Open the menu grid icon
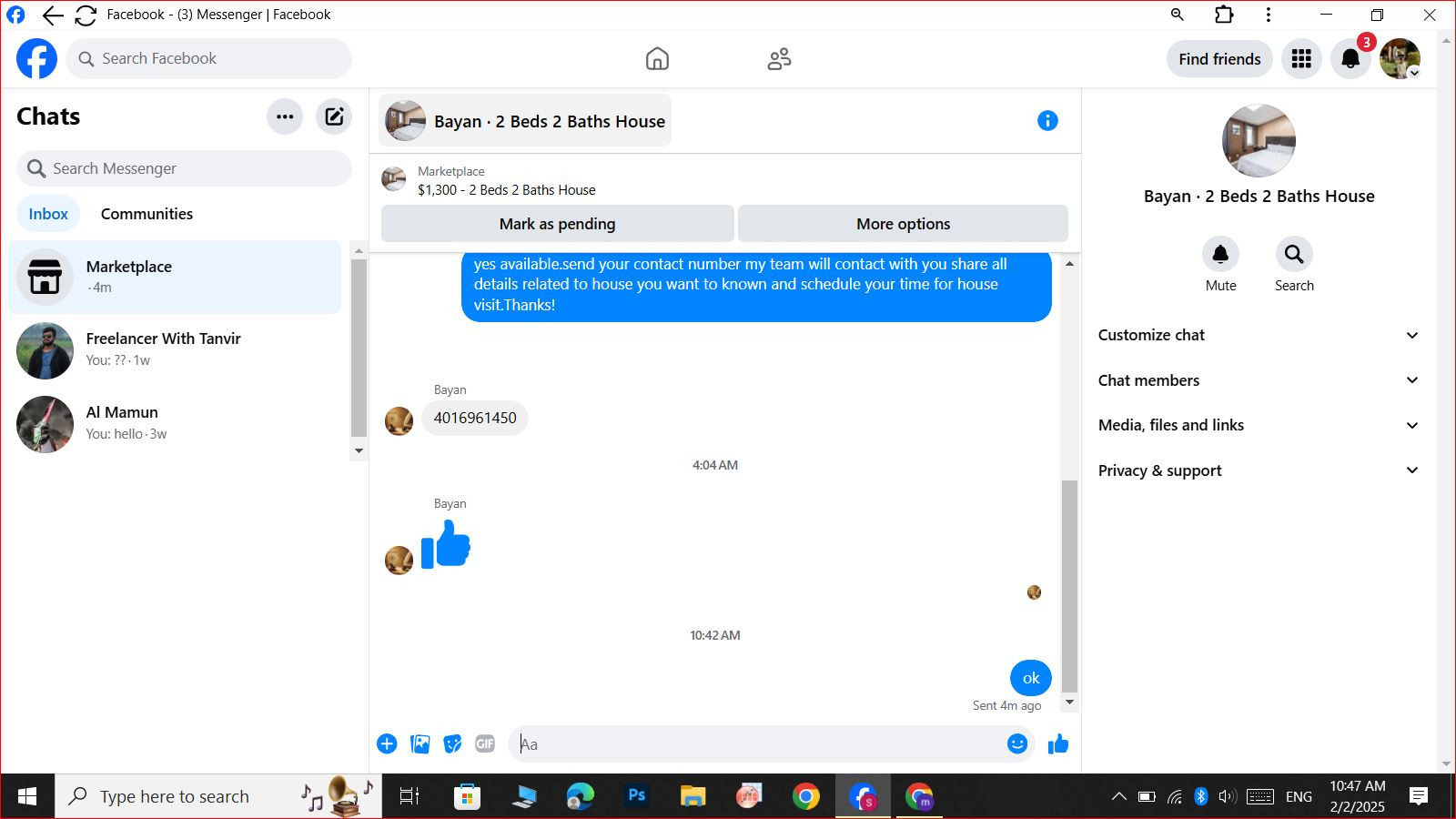 [1301, 59]
